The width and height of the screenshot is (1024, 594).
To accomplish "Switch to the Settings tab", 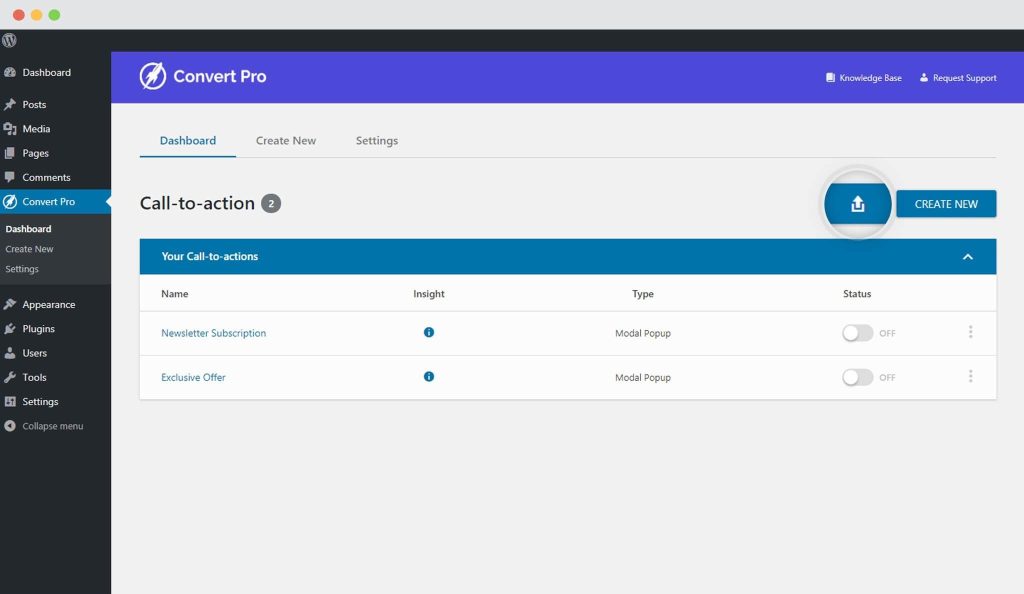I will coord(377,140).
